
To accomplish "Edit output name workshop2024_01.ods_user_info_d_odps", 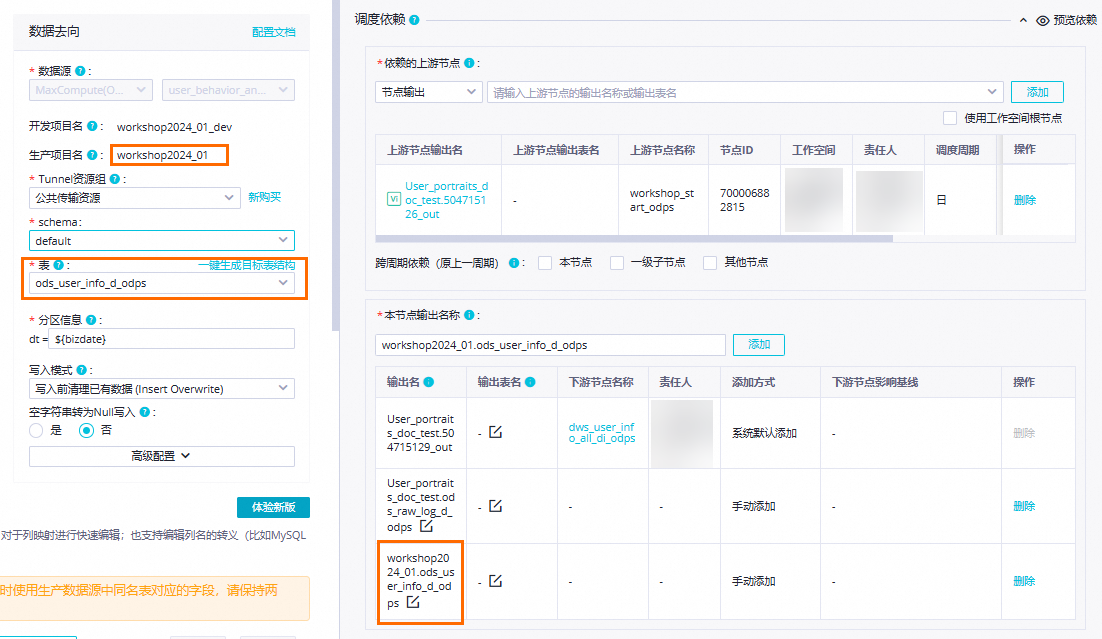I will [413, 602].
